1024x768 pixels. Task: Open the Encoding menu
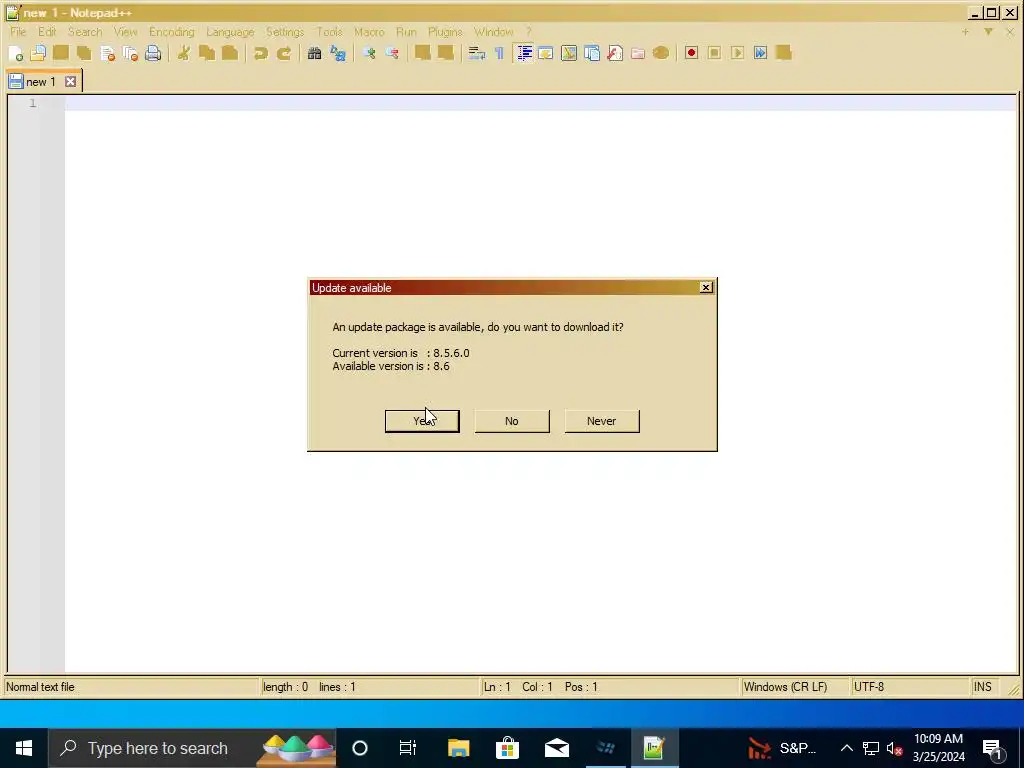(x=172, y=32)
